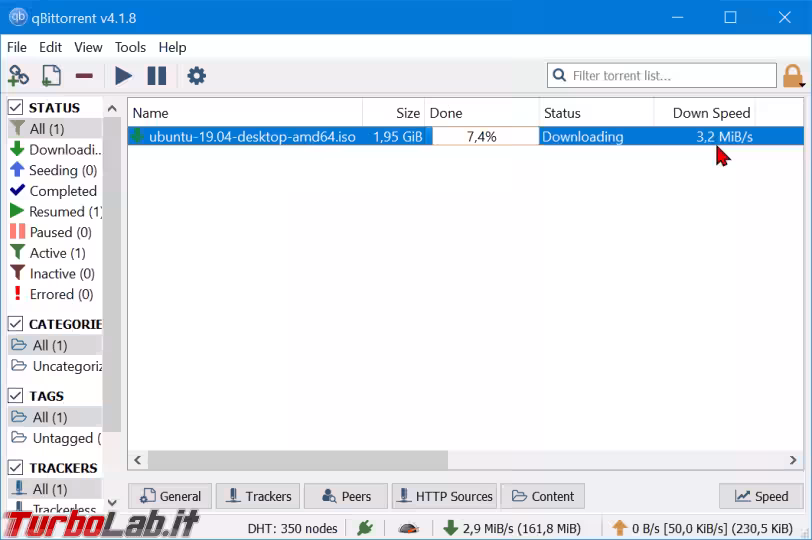Sort by the Name column header

tap(245, 113)
